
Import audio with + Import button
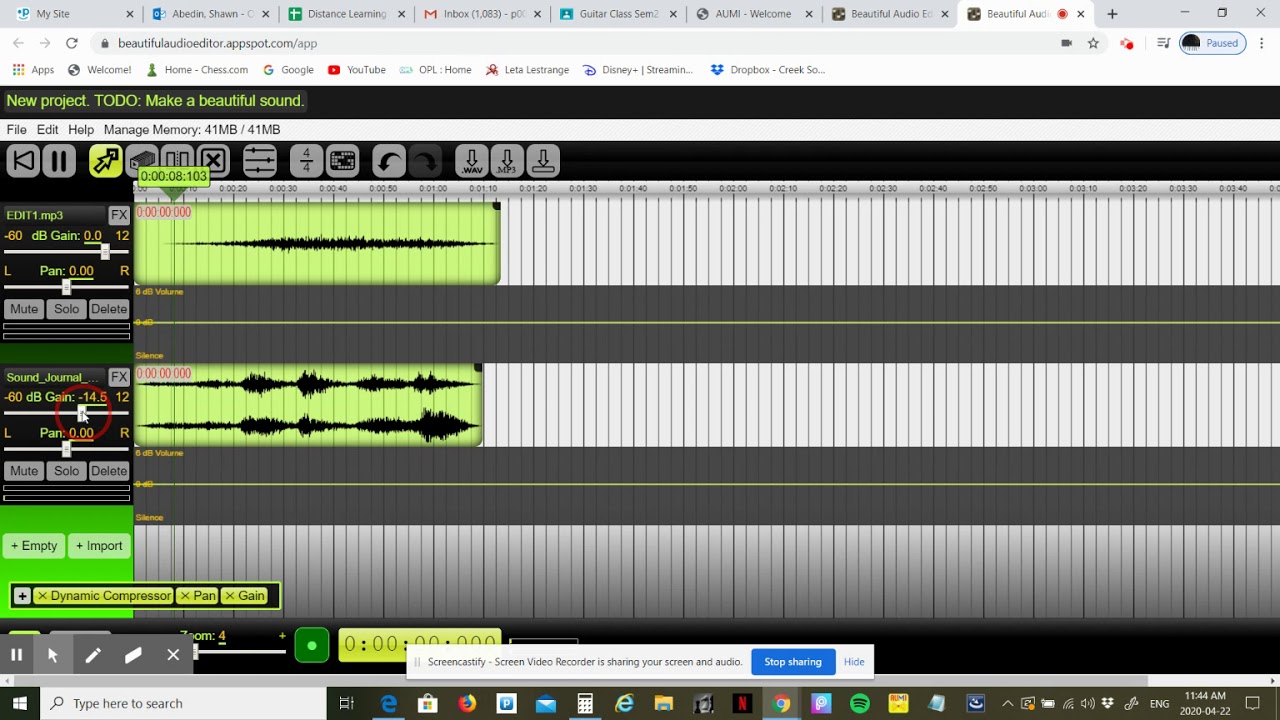pyautogui.click(x=99, y=546)
